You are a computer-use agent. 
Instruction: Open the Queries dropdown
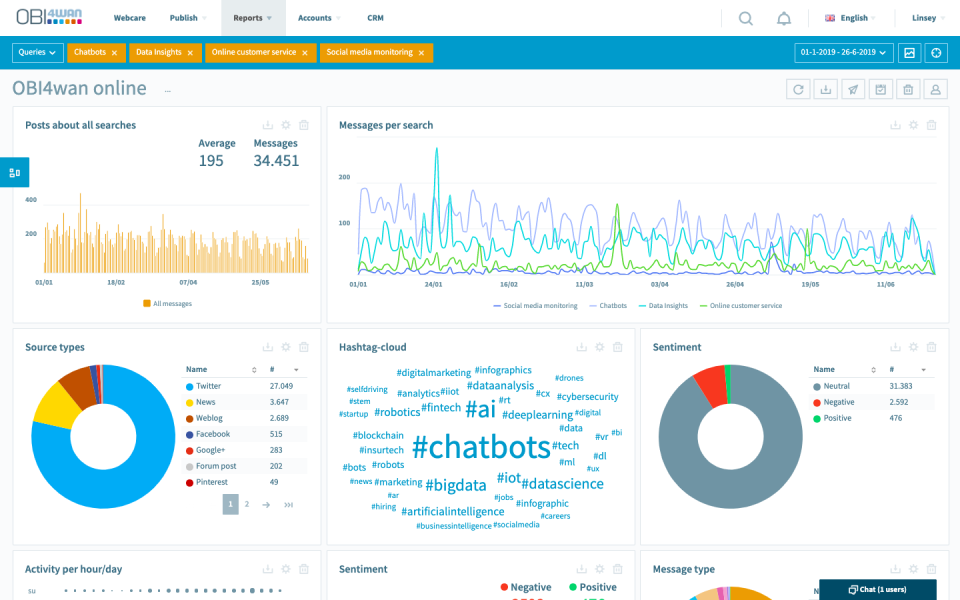click(37, 52)
